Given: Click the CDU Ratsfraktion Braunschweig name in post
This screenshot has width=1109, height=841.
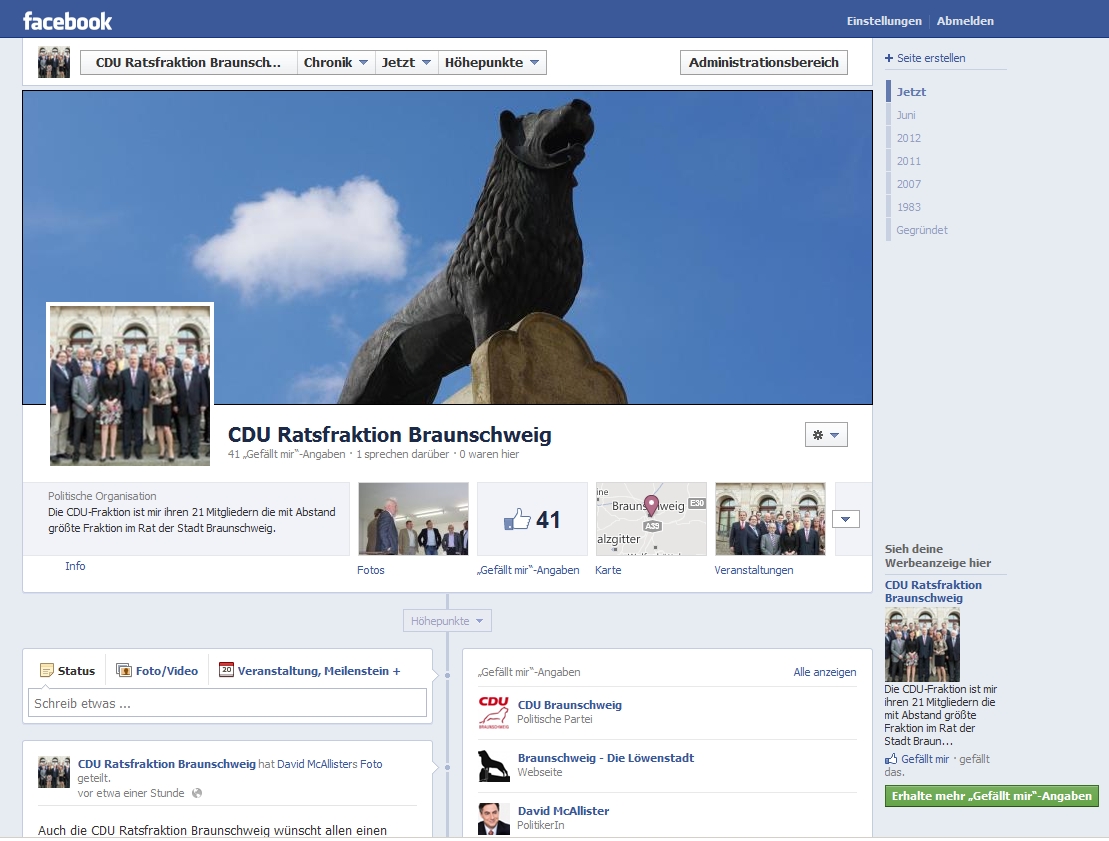Looking at the screenshot, I should tap(166, 764).
